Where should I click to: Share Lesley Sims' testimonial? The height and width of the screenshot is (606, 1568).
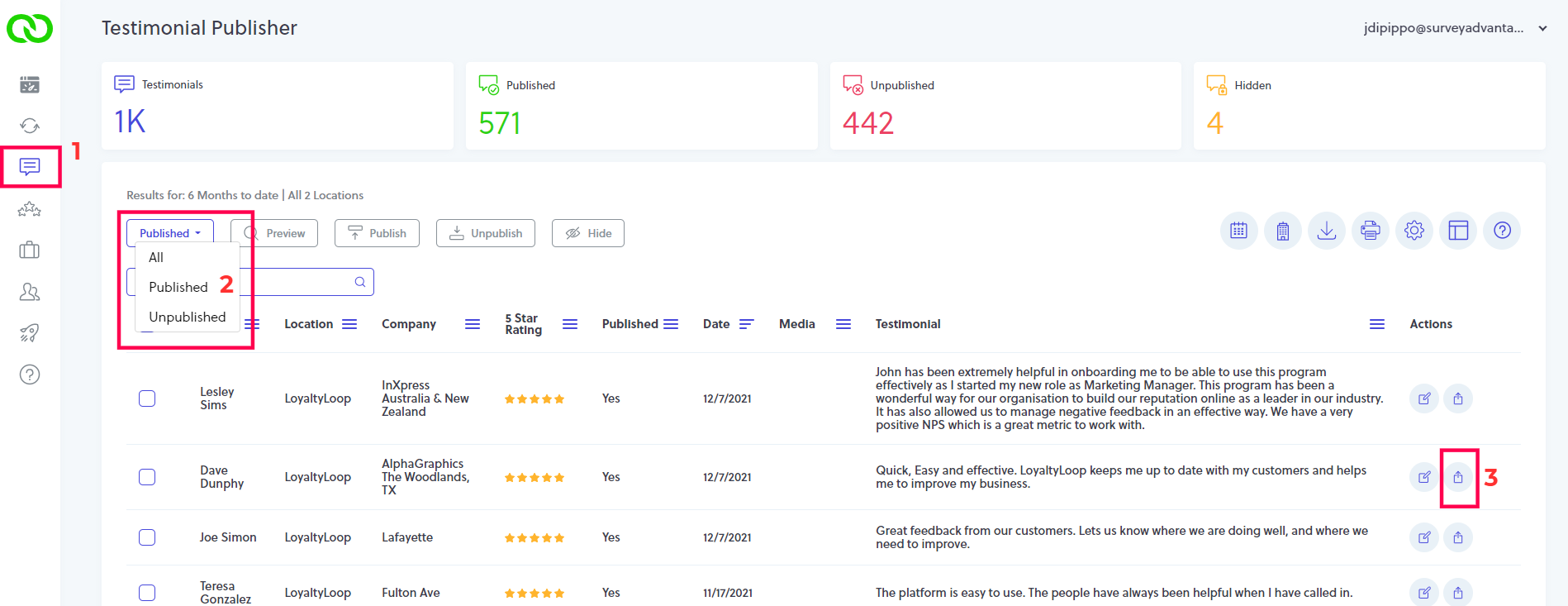pyautogui.click(x=1458, y=398)
